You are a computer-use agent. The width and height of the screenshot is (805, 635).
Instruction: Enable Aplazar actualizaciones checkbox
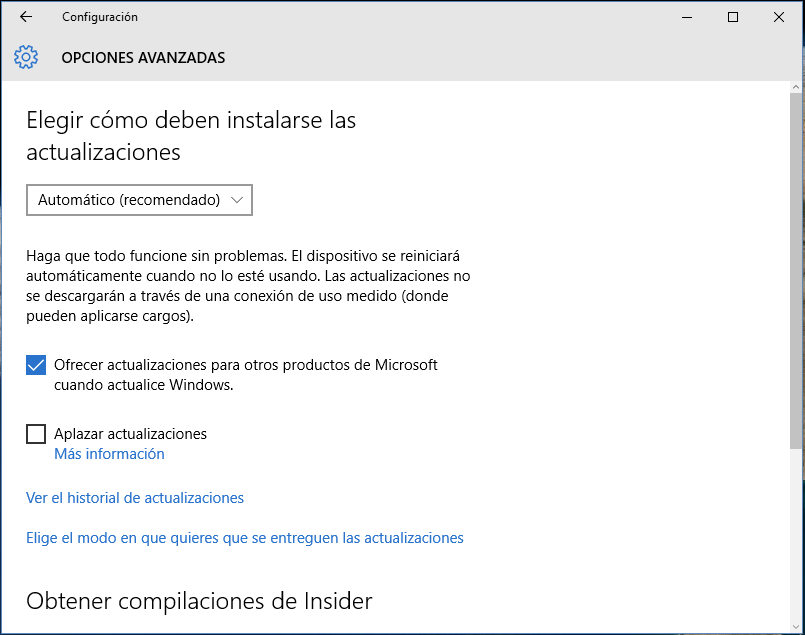pyautogui.click(x=36, y=434)
